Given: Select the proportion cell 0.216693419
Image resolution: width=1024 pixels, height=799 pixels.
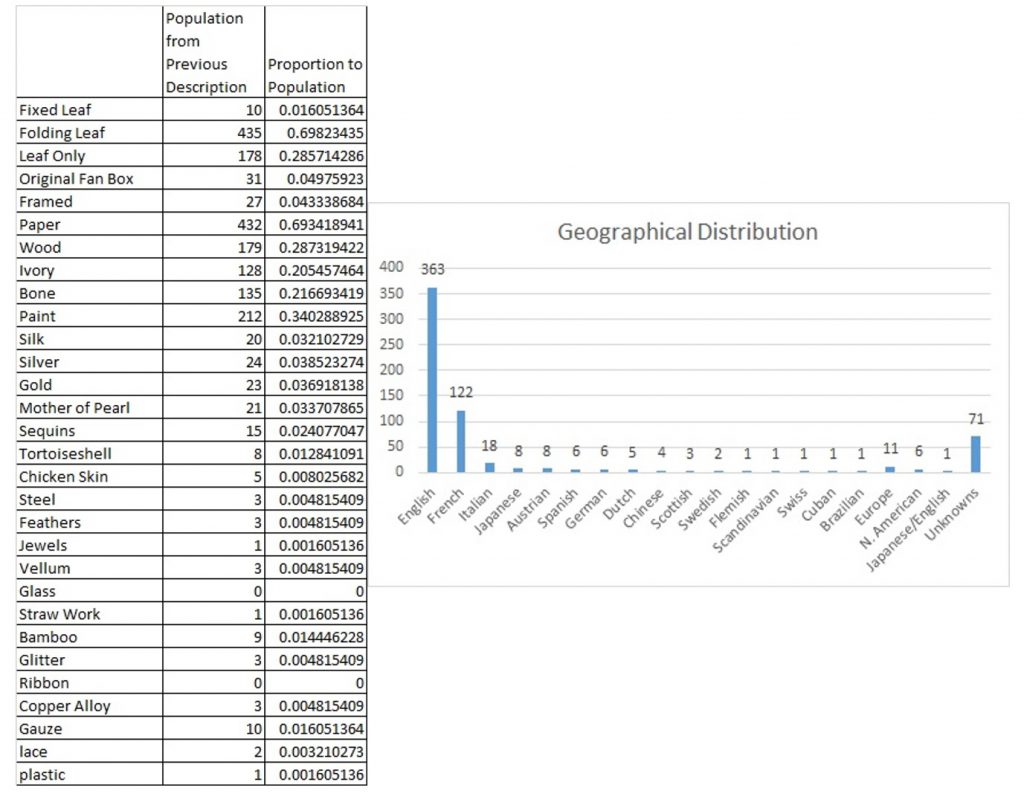Looking at the screenshot, I should click(316, 293).
